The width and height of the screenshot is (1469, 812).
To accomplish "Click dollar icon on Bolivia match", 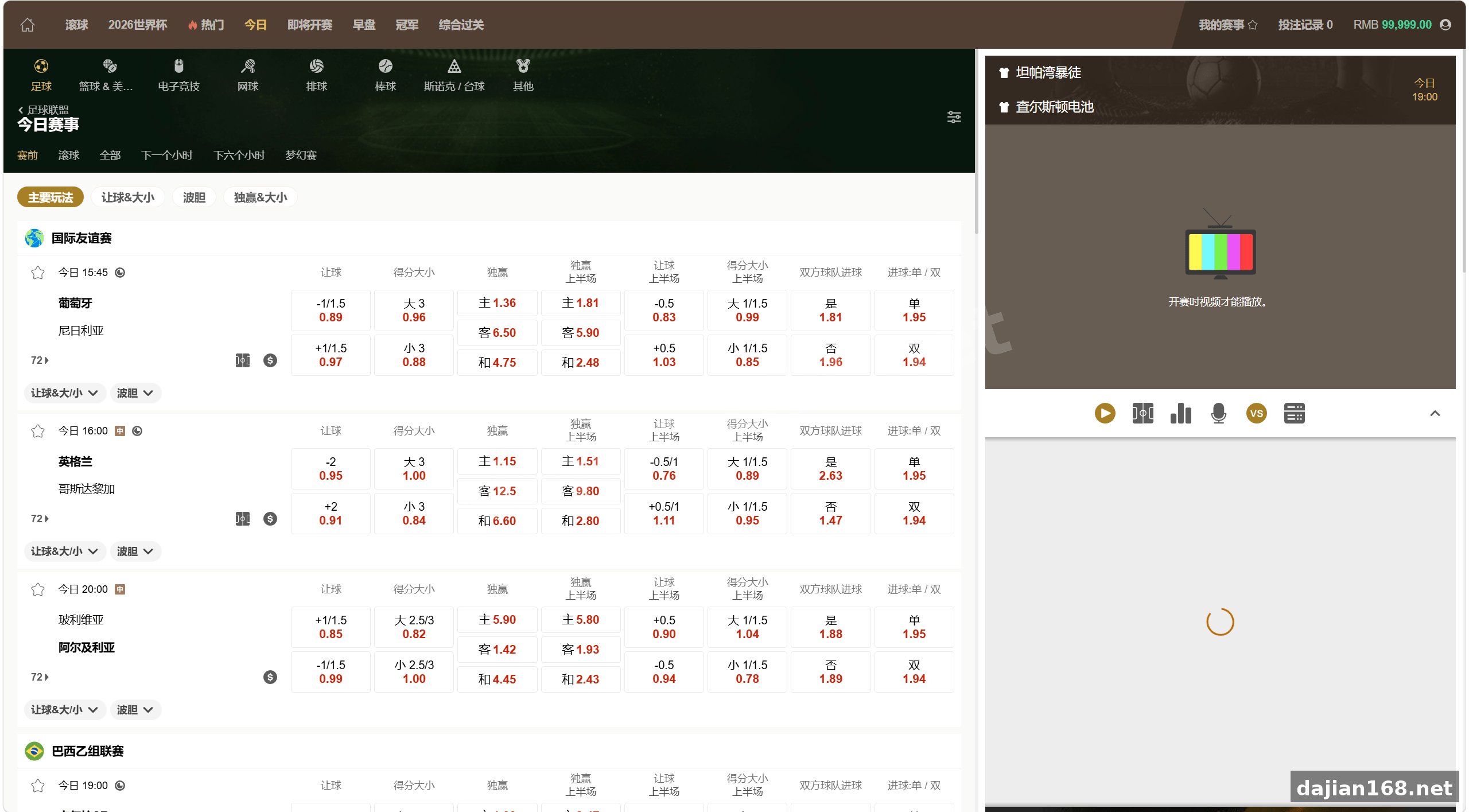I will click(270, 677).
